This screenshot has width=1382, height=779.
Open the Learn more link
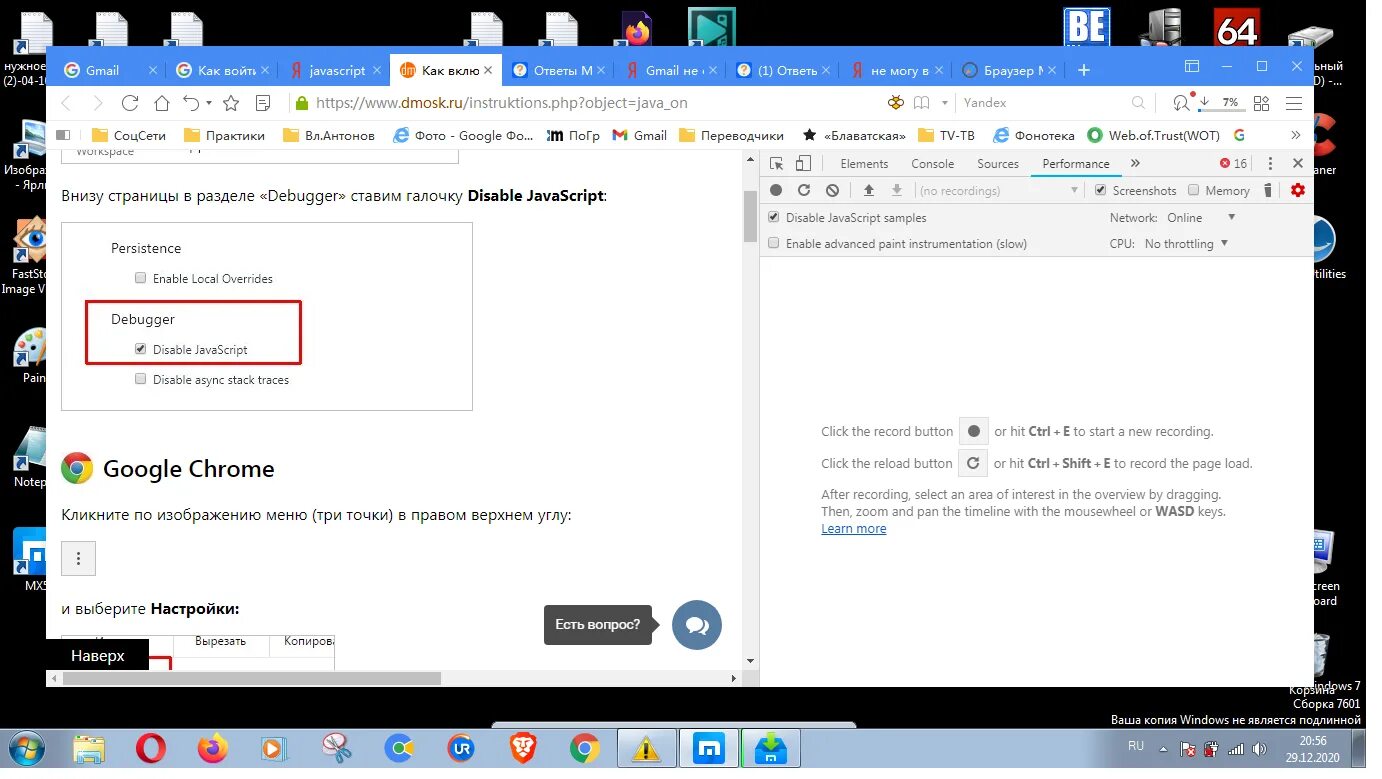(854, 529)
